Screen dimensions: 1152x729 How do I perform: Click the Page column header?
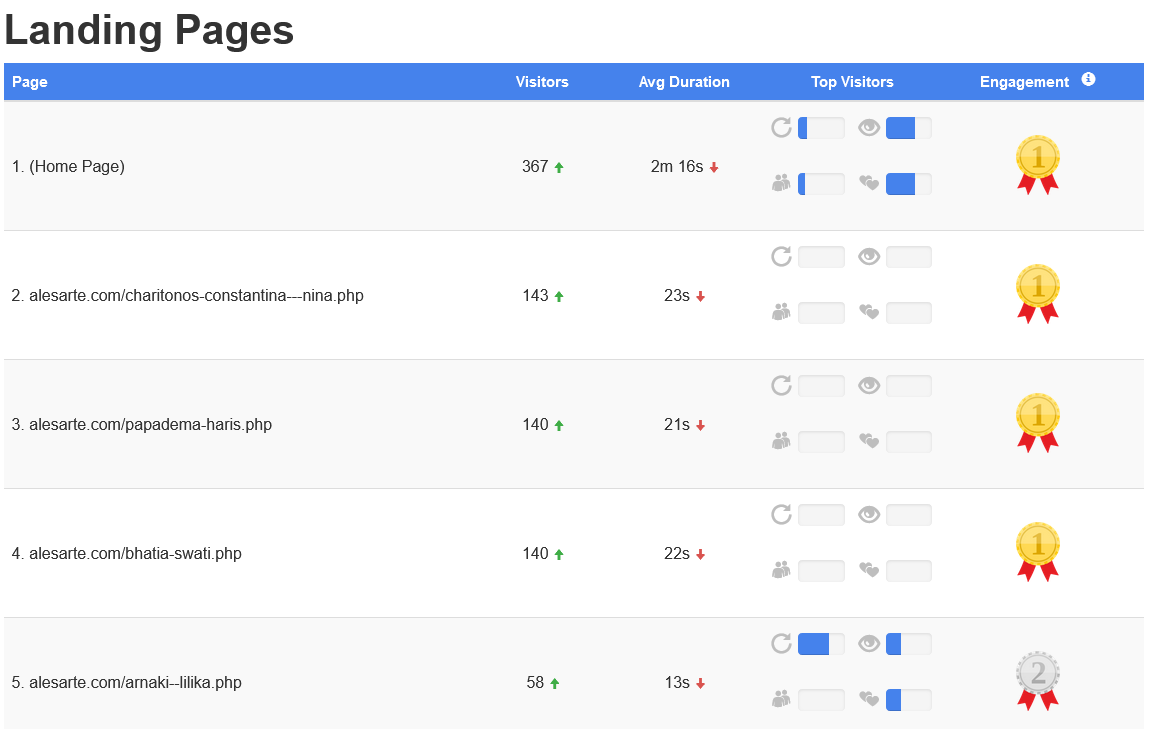pyautogui.click(x=30, y=82)
